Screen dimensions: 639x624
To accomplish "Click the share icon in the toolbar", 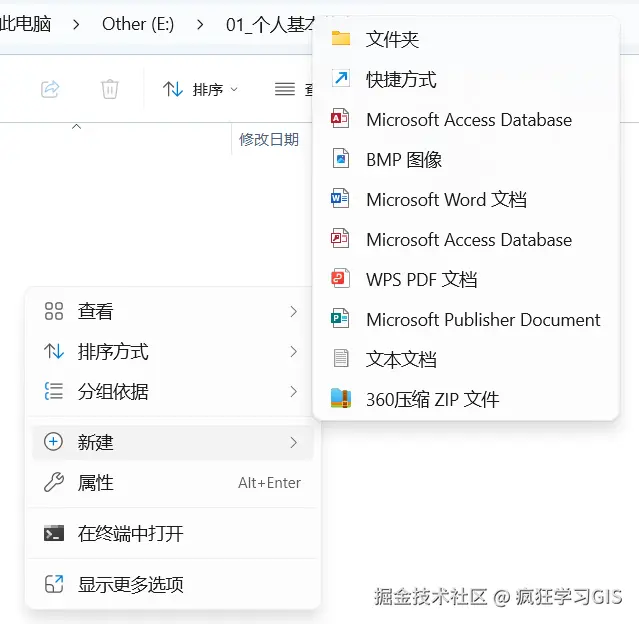I will [x=50, y=89].
